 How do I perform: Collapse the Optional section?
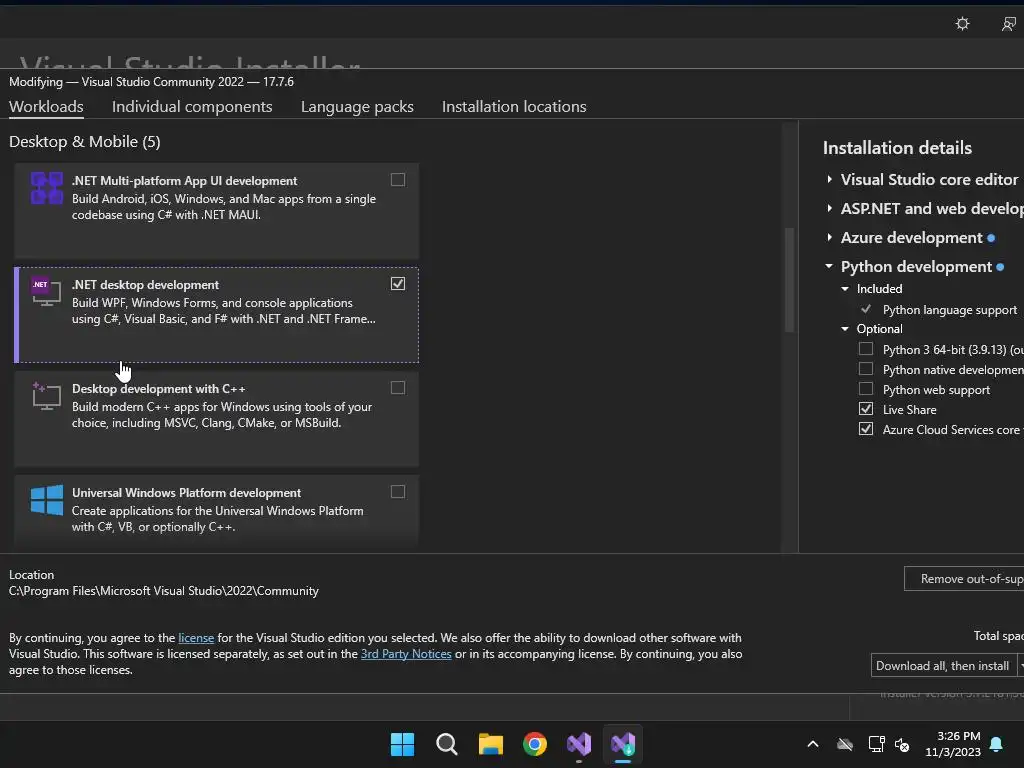[x=845, y=329]
